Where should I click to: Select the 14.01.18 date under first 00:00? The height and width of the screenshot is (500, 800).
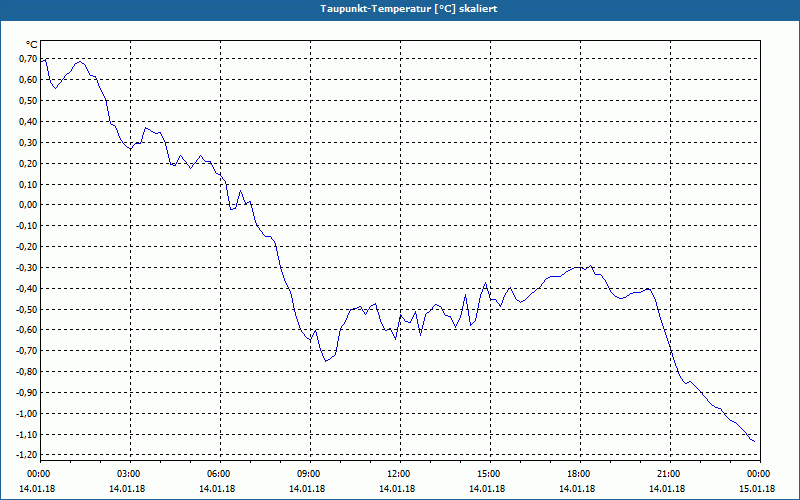coord(37,489)
